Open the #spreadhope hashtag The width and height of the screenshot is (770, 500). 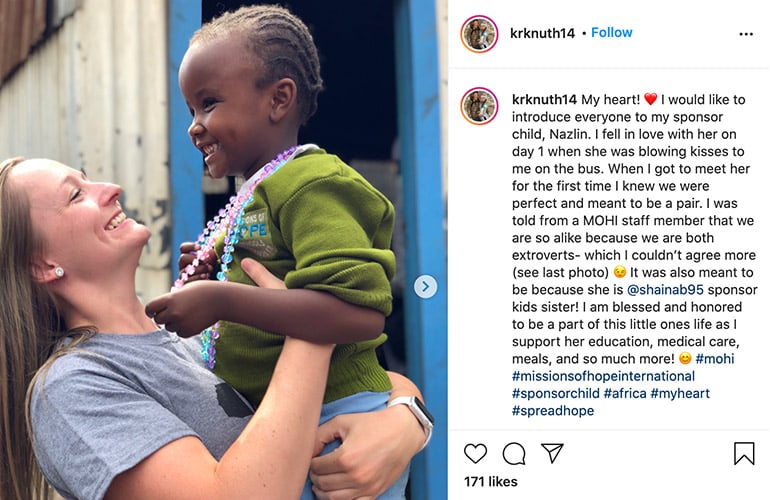point(553,411)
